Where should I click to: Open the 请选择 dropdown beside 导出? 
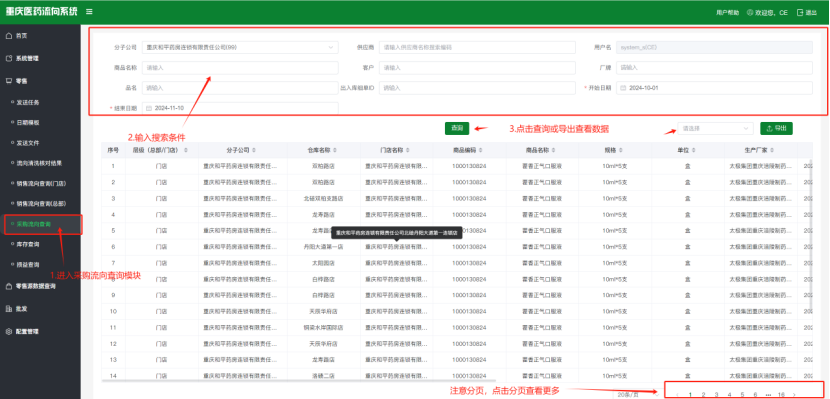tap(716, 129)
